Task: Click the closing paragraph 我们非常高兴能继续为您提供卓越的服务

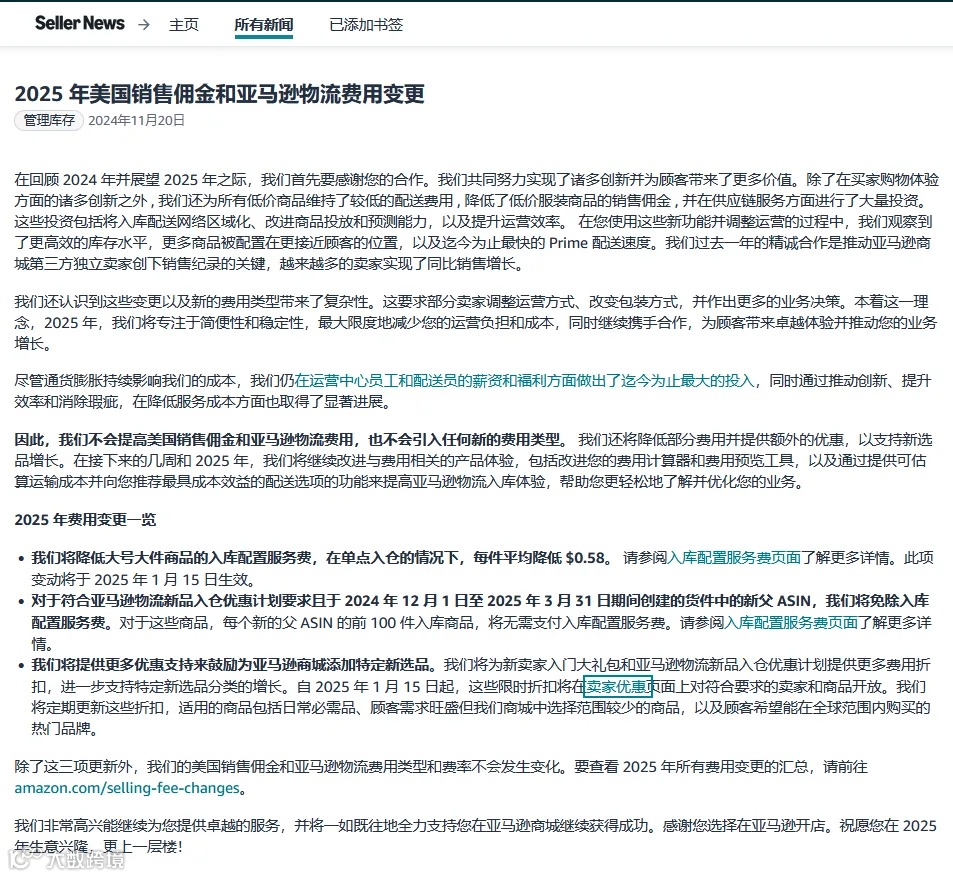Action: 476,836
